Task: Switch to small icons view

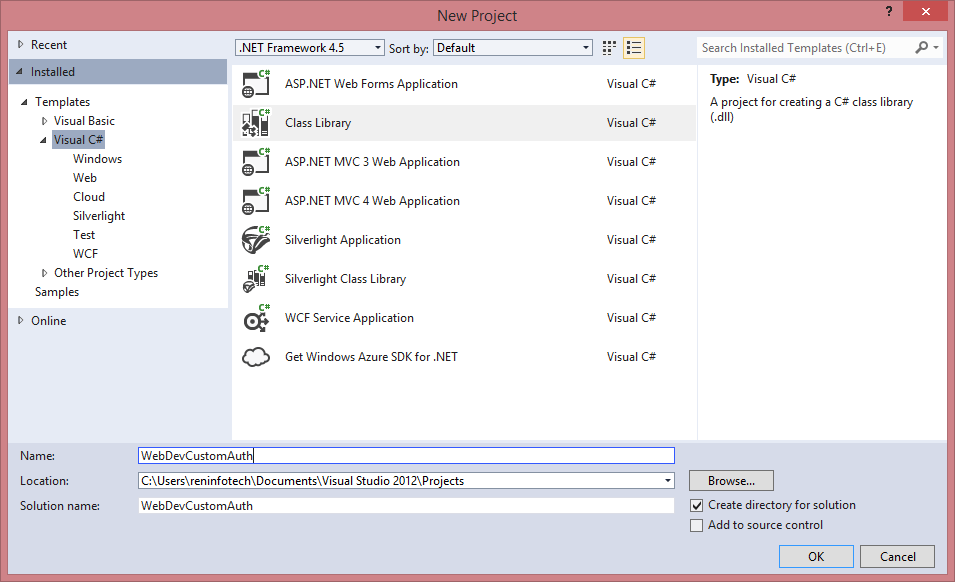Action: coord(609,48)
